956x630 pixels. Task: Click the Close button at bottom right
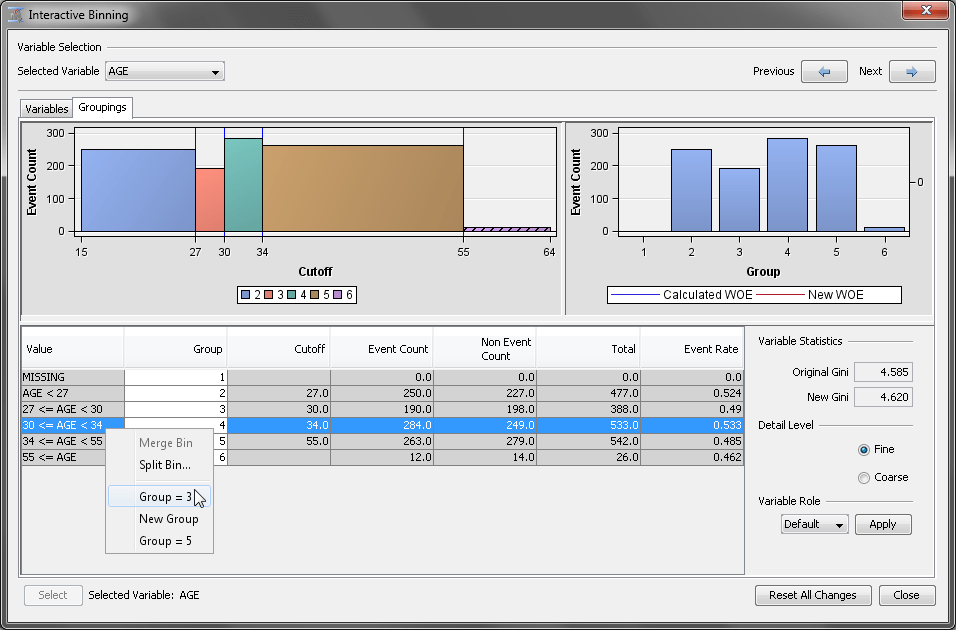coord(906,595)
